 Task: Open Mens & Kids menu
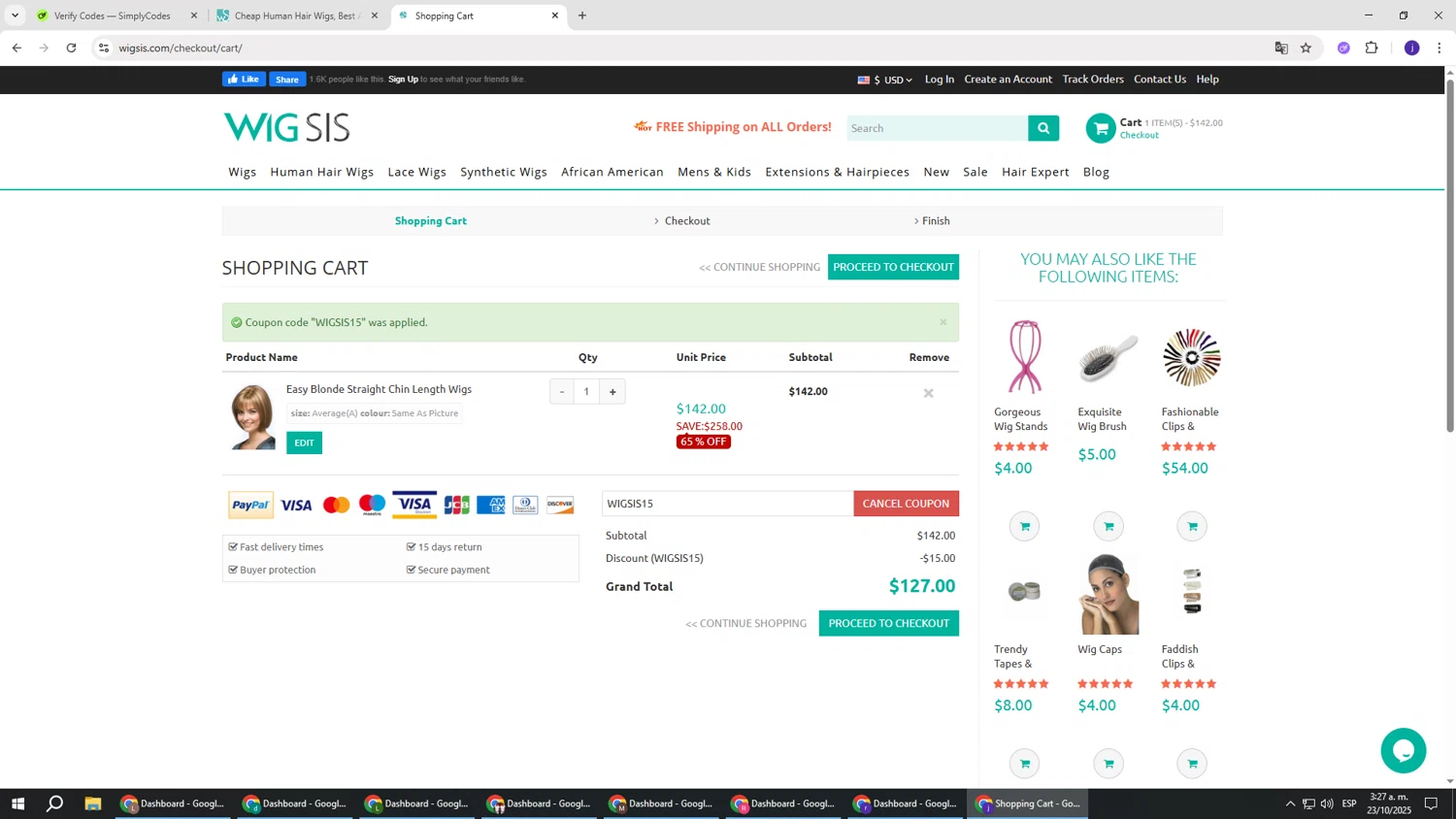tap(714, 172)
